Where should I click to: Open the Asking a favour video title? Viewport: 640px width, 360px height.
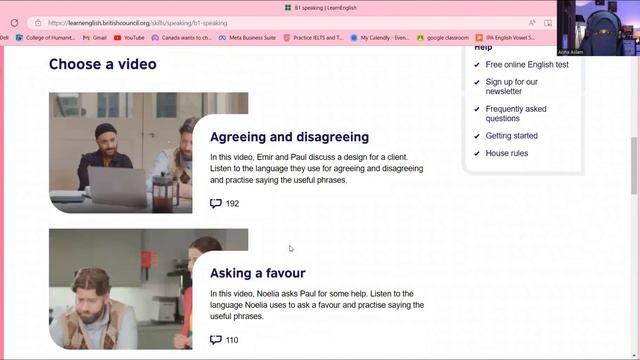258,273
